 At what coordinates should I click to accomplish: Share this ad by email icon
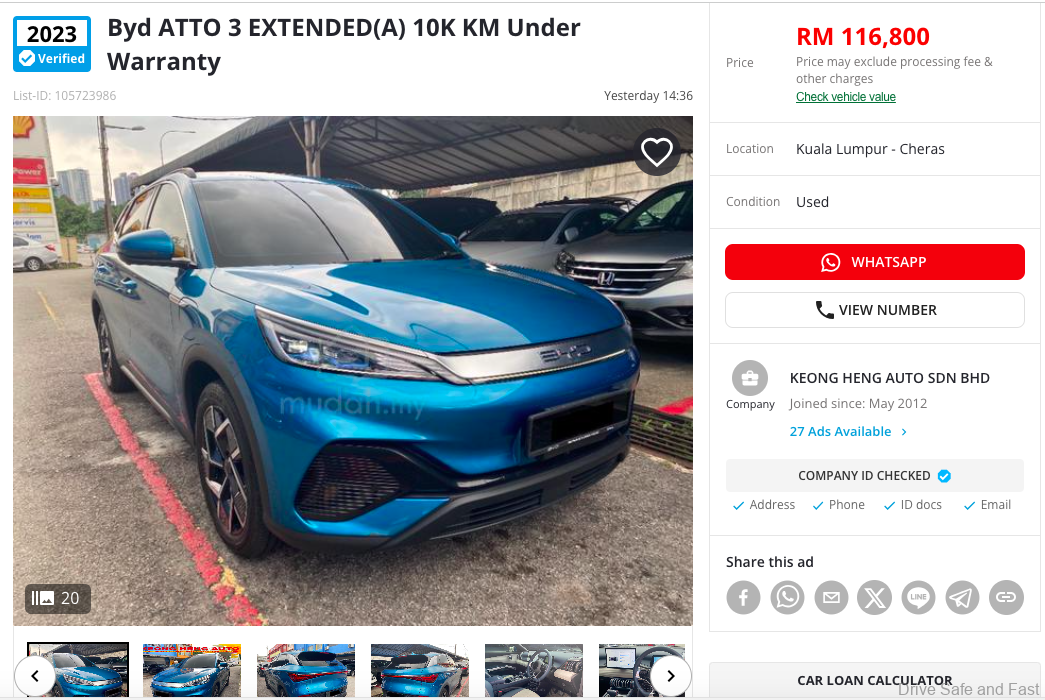point(831,597)
